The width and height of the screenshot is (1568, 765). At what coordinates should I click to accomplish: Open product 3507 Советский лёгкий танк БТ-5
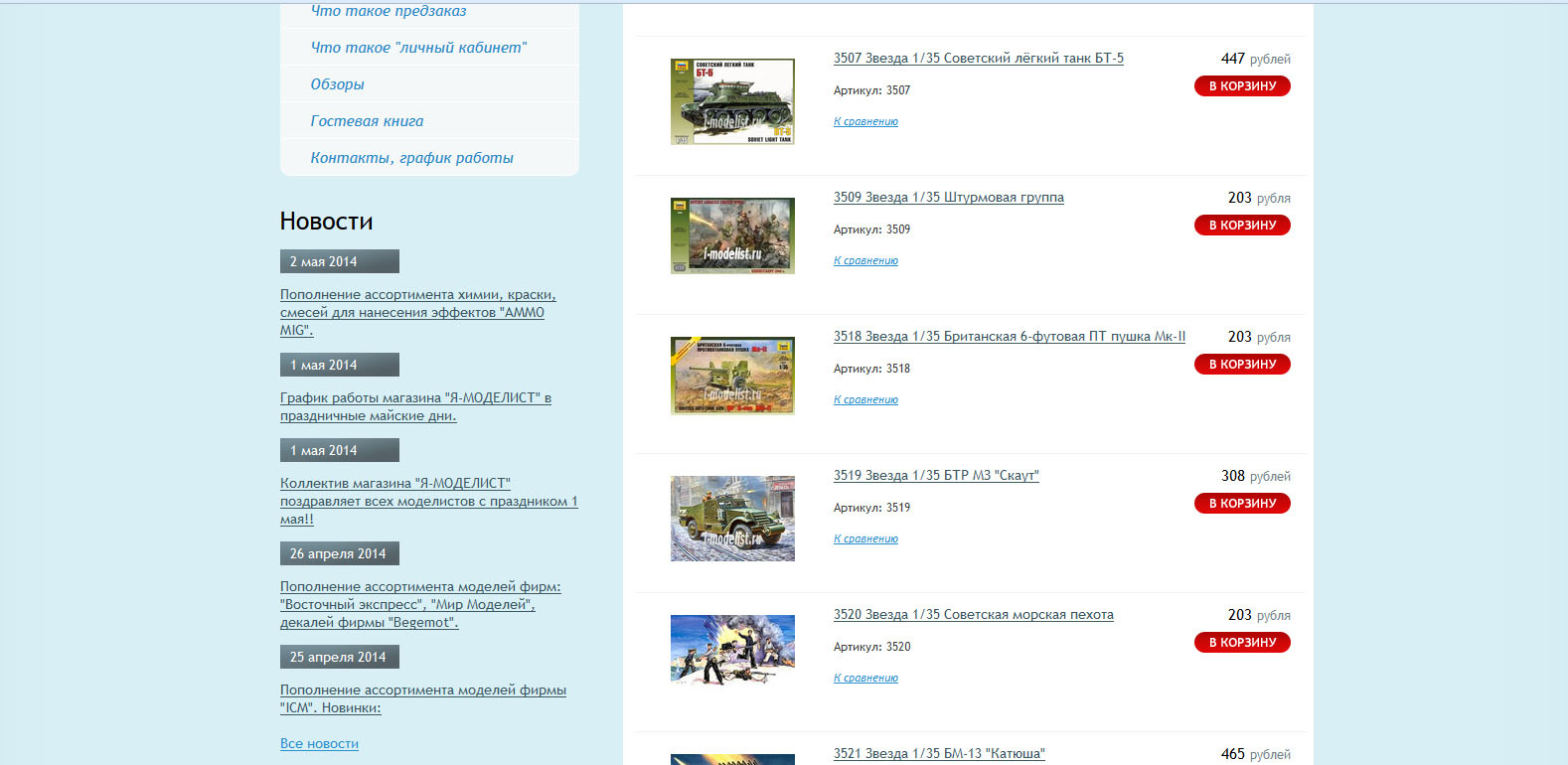979,59
